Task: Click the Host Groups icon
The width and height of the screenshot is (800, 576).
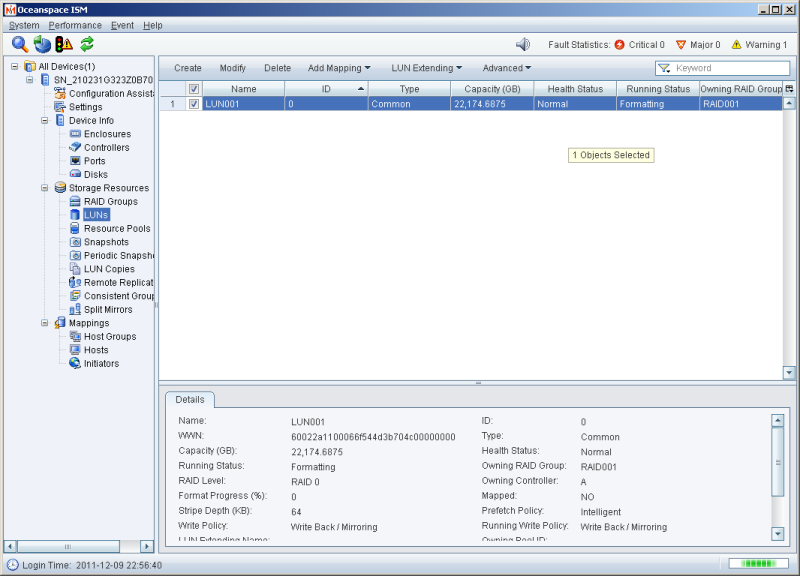Action: (x=76, y=336)
